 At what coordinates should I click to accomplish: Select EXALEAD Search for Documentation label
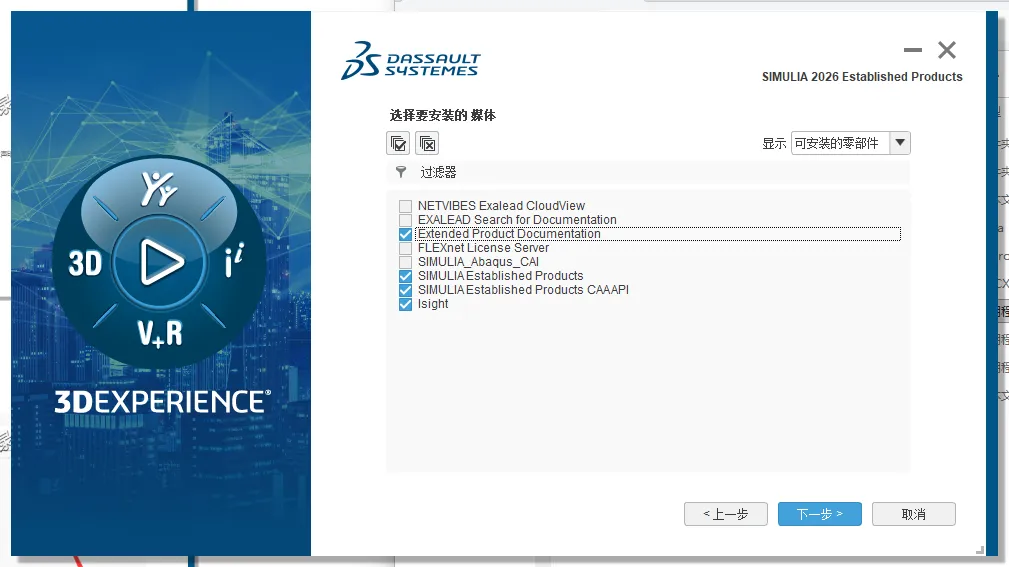click(517, 220)
